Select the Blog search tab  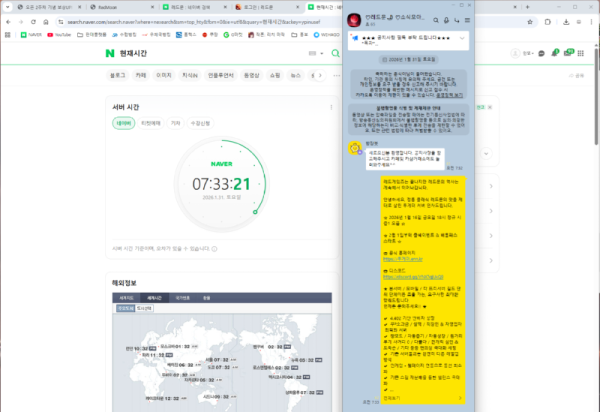pos(117,75)
